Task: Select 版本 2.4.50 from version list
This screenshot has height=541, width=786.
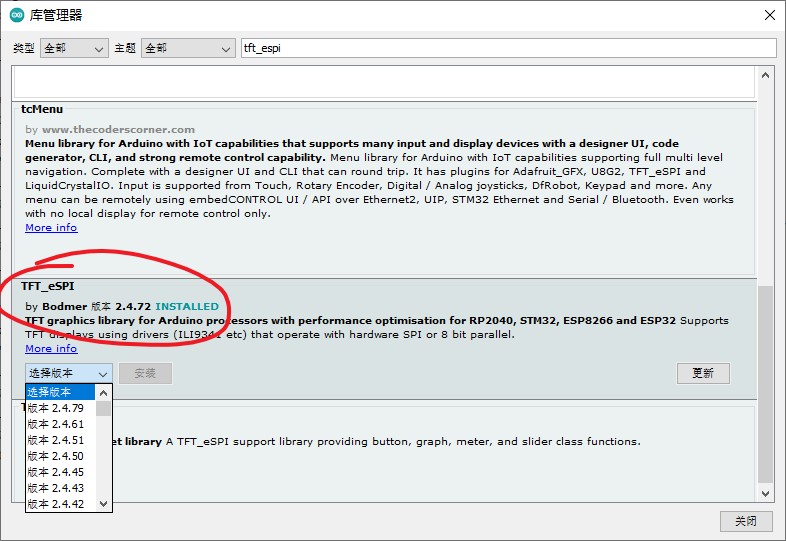Action: point(61,456)
